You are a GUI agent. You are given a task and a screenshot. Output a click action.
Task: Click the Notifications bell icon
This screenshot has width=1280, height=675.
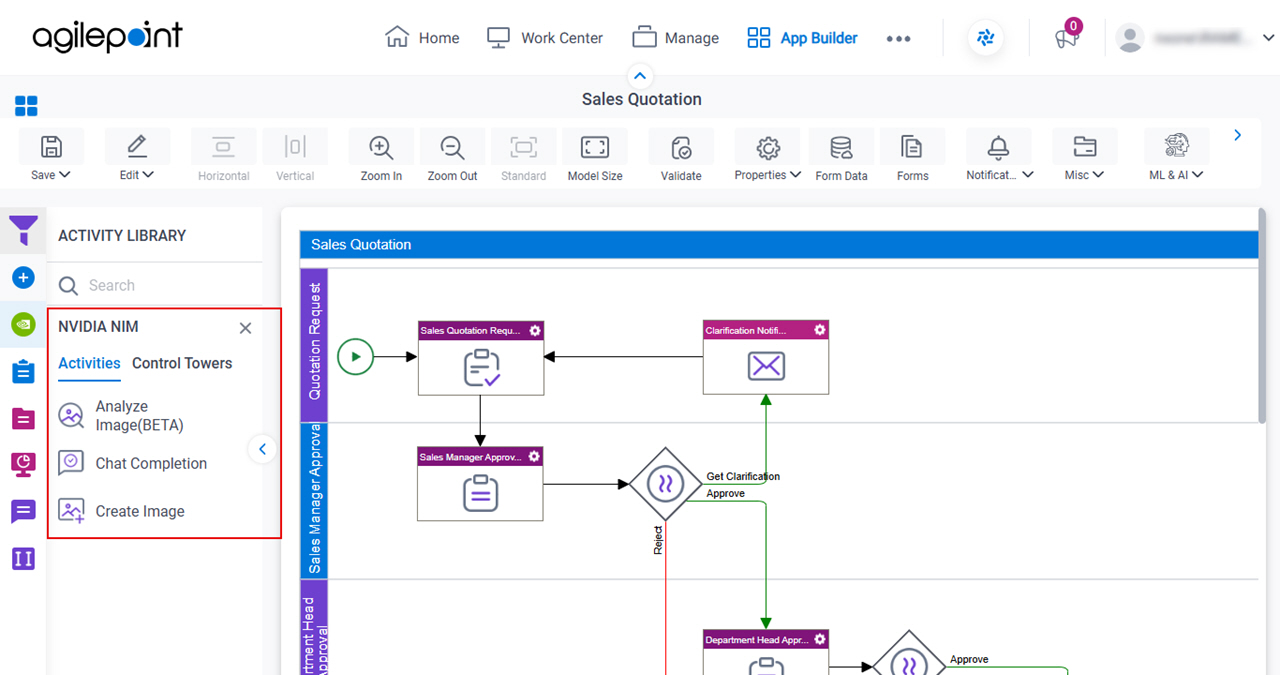pos(998,147)
